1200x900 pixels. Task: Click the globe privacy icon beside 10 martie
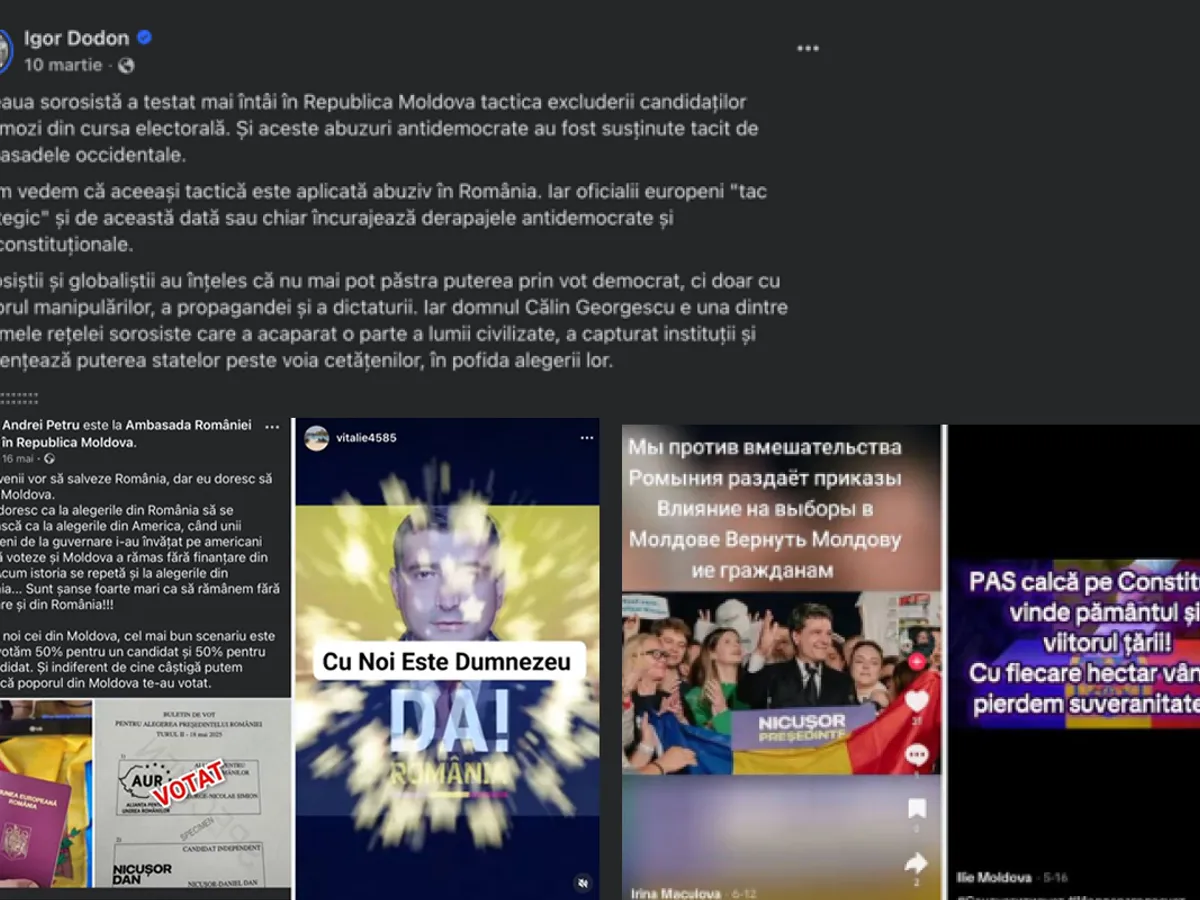coord(126,66)
